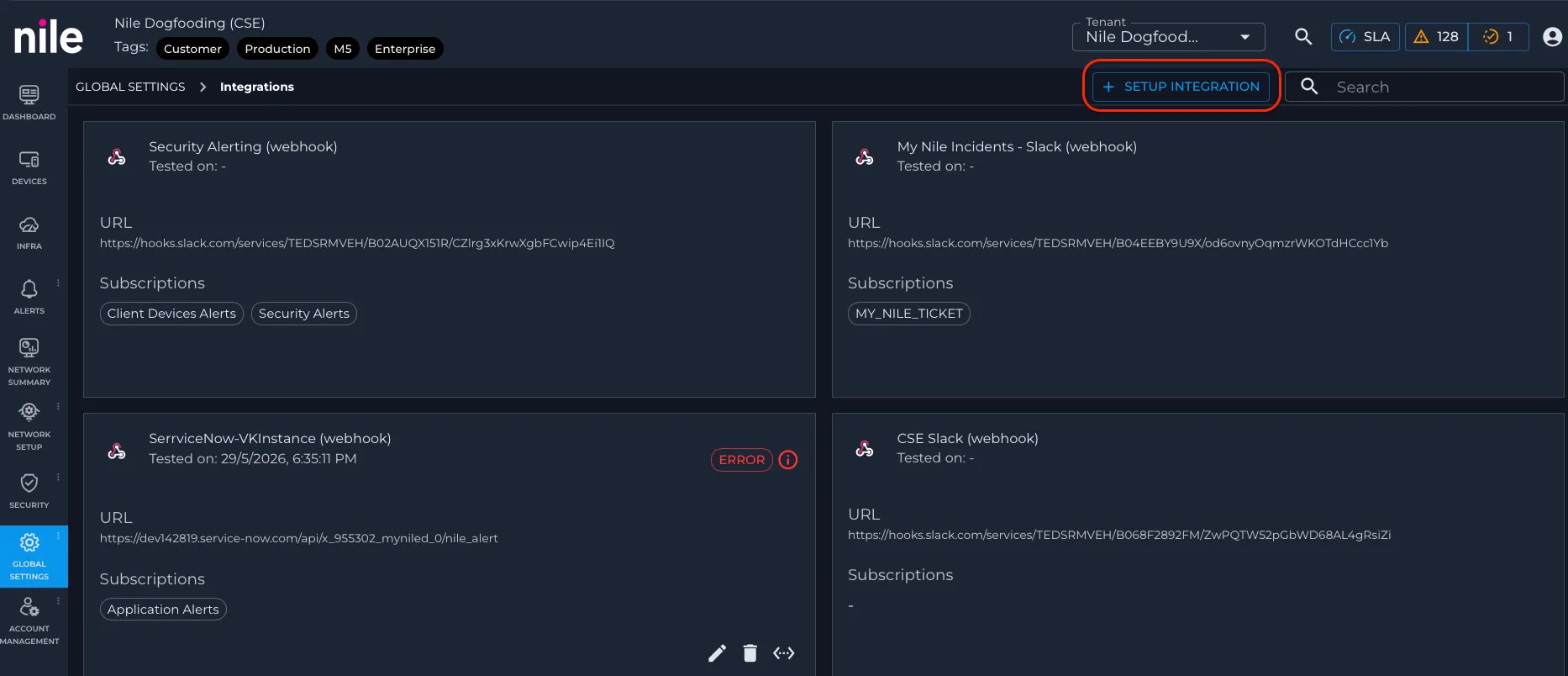The image size is (1568, 676).
Task: Click the M5 tag
Action: (x=343, y=49)
